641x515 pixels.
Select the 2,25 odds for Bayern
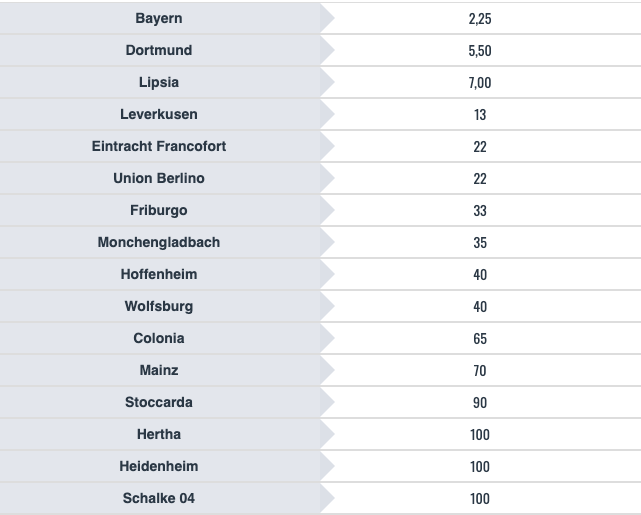click(480, 19)
